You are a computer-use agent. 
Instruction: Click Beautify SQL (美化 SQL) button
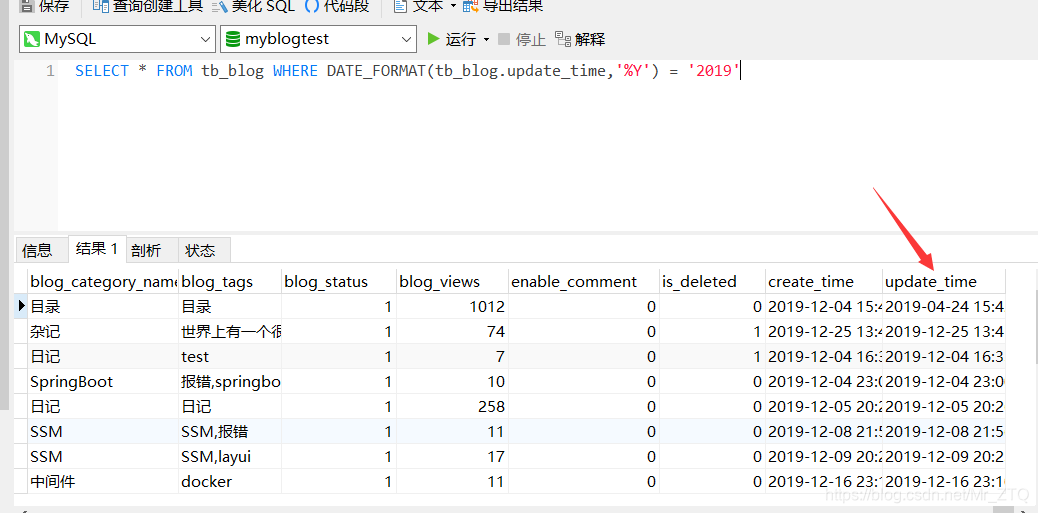pos(254,6)
